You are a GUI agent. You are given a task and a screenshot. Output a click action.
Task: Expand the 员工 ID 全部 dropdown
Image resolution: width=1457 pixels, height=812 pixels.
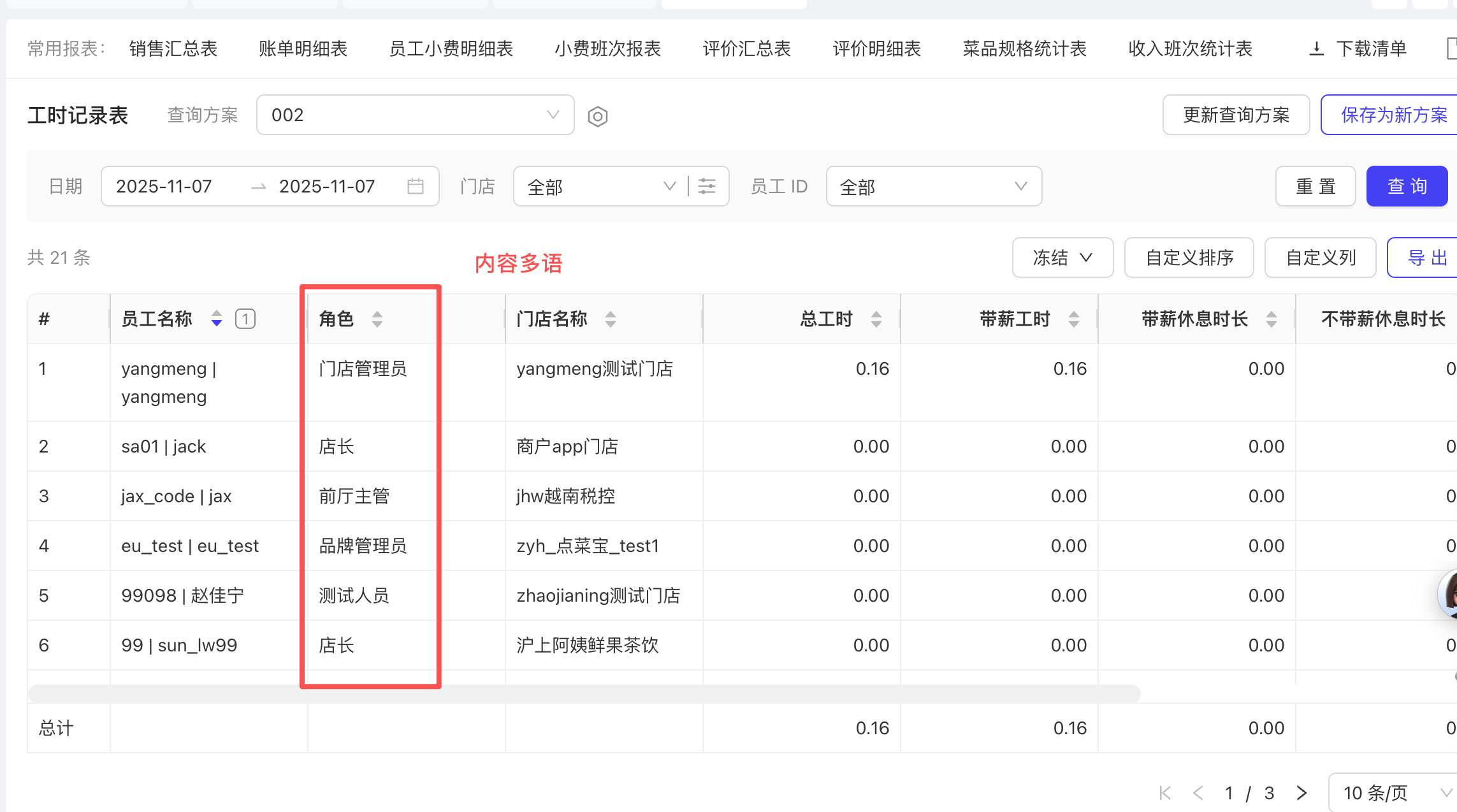(x=933, y=186)
